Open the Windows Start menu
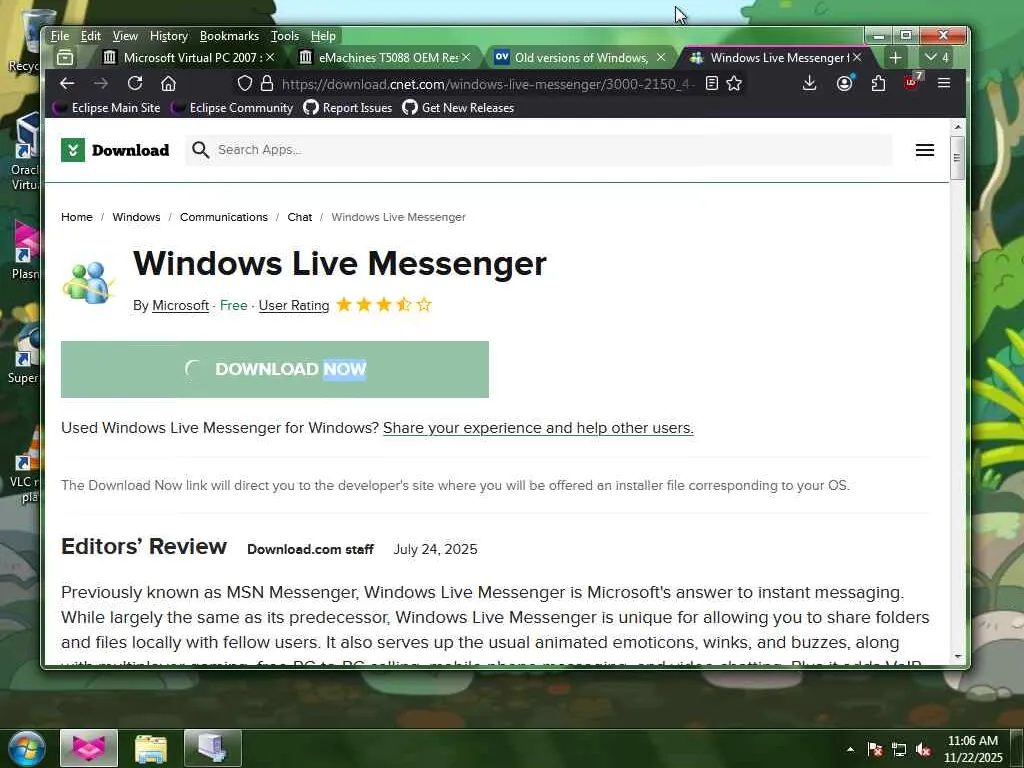1024x768 pixels. [x=26, y=748]
